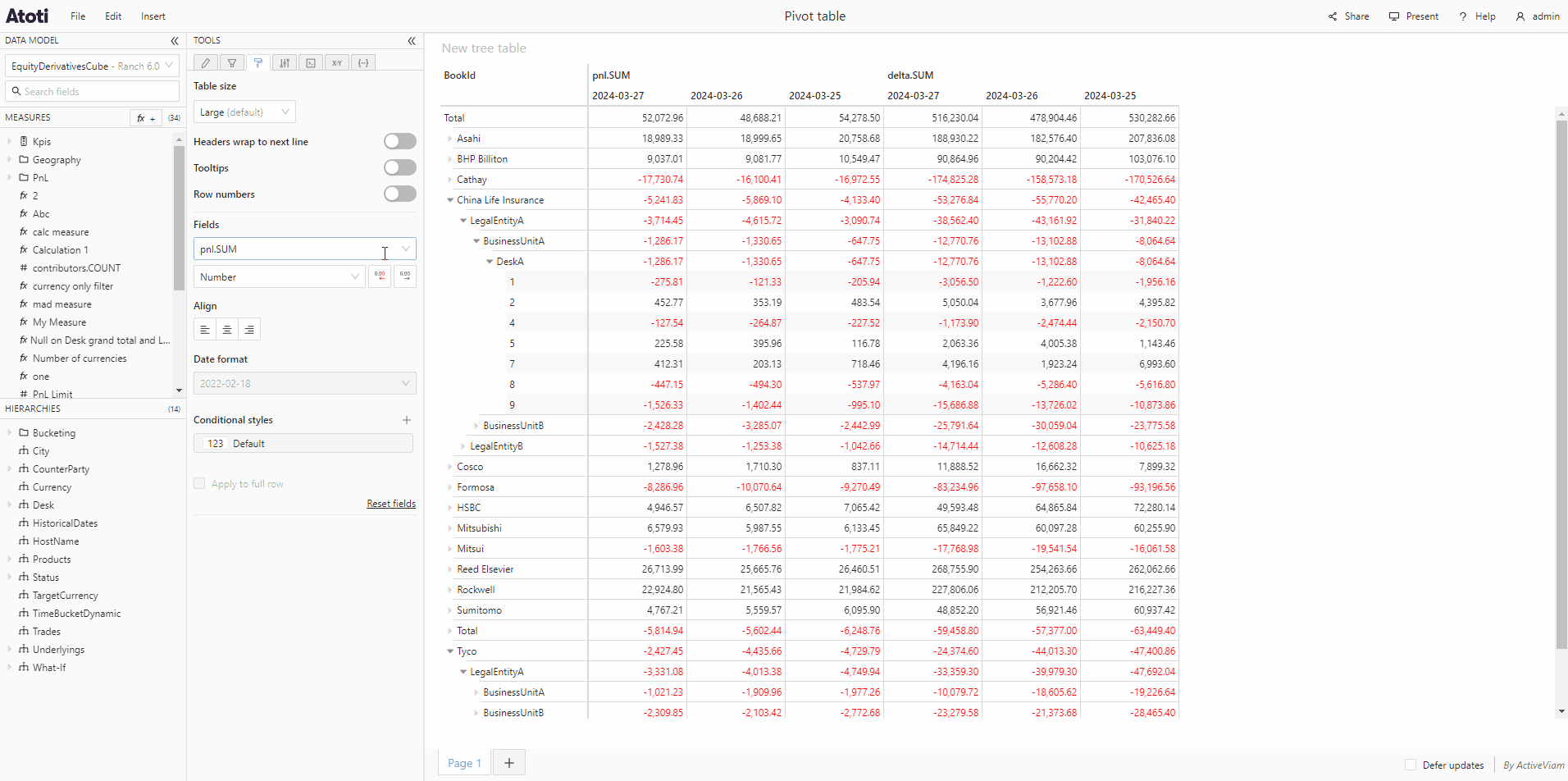Click the Kpis measure folder icon
This screenshot has height=781, width=1568.
(24, 142)
